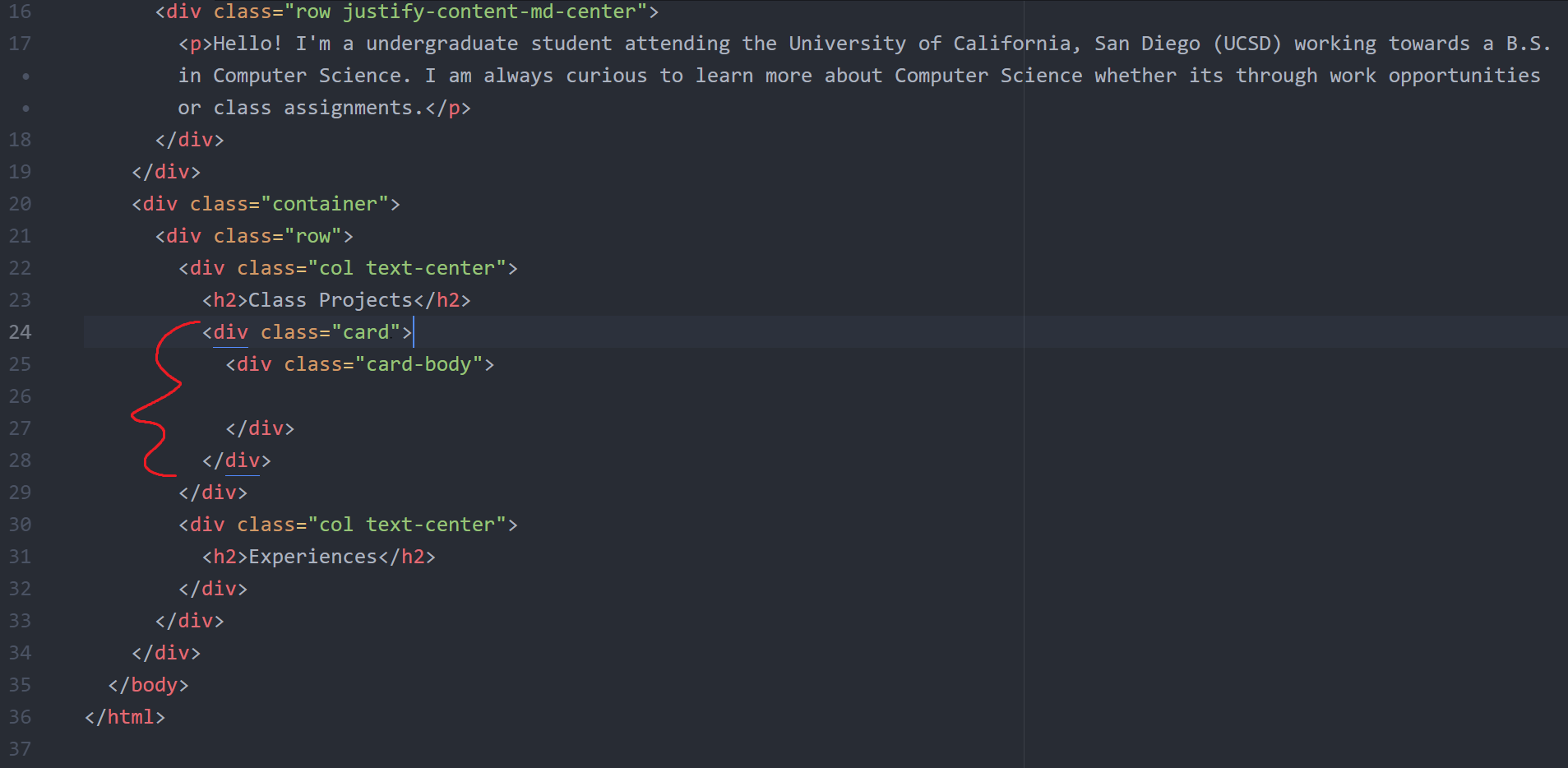This screenshot has height=768, width=1568.
Task: Click closing div tag on line 18
Action: click(x=190, y=140)
